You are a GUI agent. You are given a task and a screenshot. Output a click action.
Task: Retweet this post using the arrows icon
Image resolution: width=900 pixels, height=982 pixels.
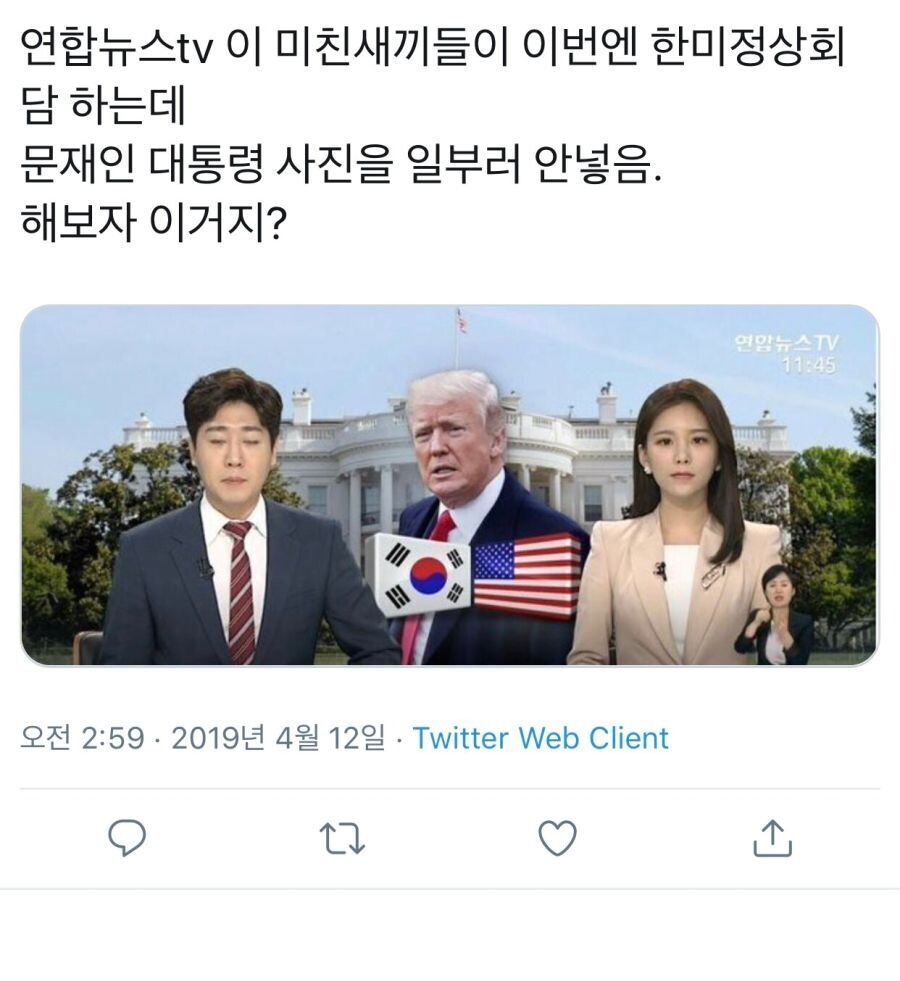coord(342,839)
